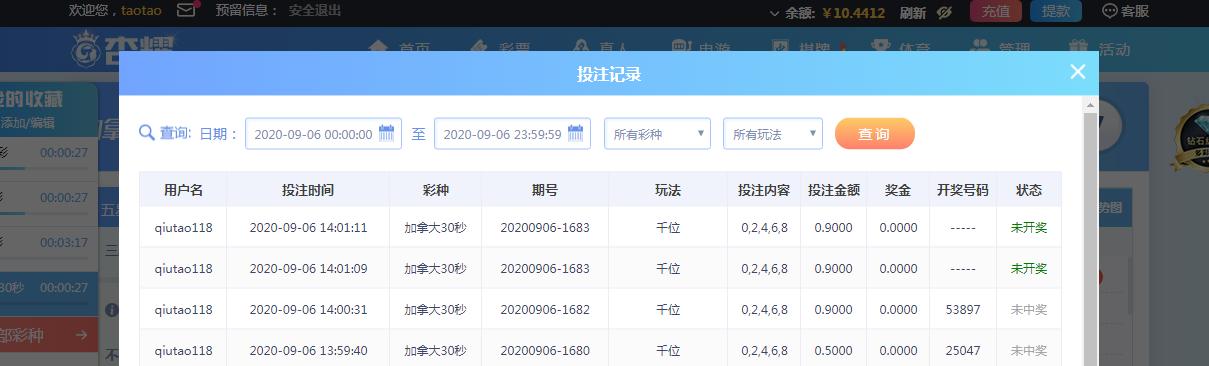Click the dialog's vertical scrollbar
This screenshot has width=1209, height=366.
click(x=1091, y=232)
